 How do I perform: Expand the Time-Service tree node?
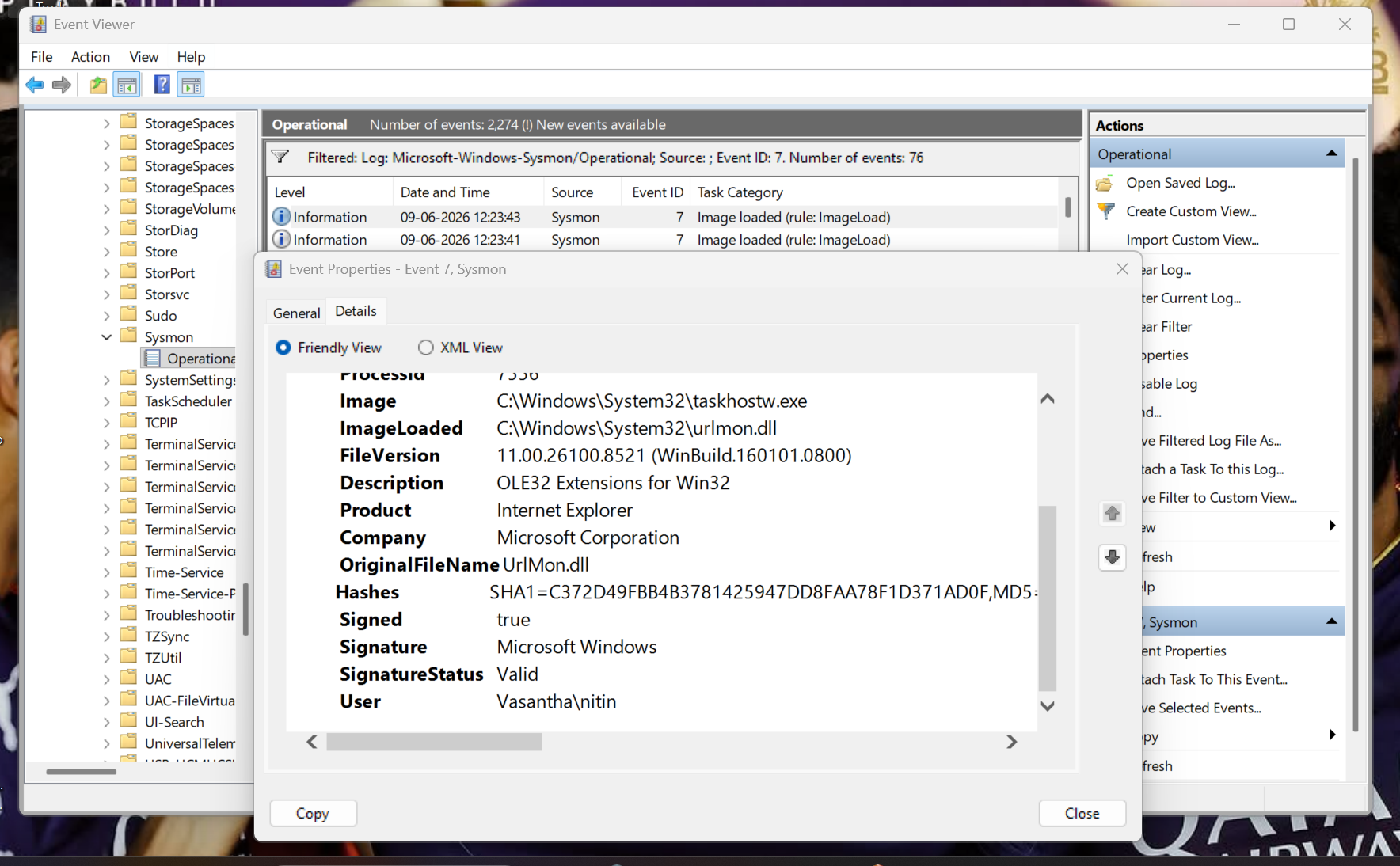click(106, 572)
